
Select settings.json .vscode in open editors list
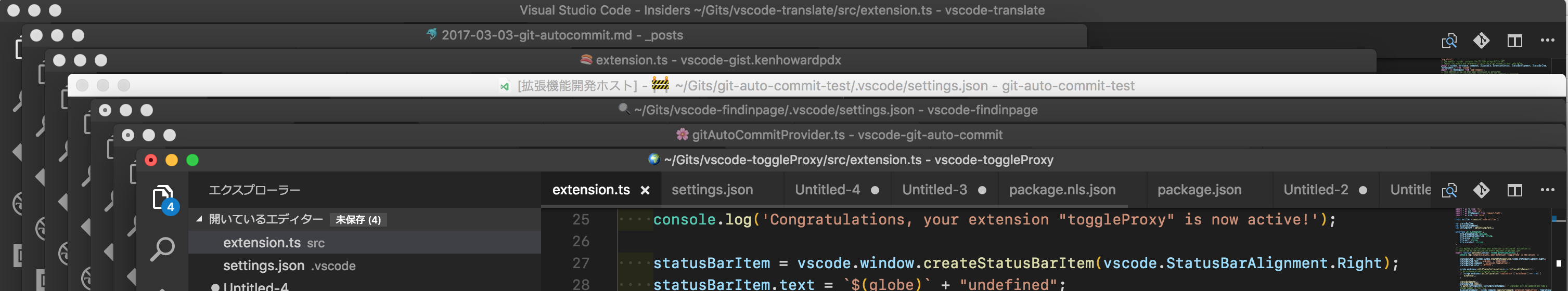coord(365,266)
